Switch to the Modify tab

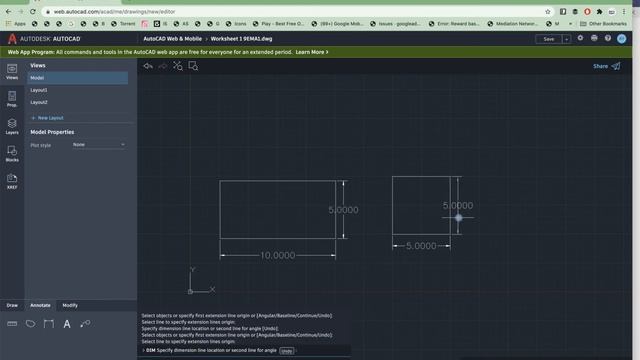coord(70,305)
